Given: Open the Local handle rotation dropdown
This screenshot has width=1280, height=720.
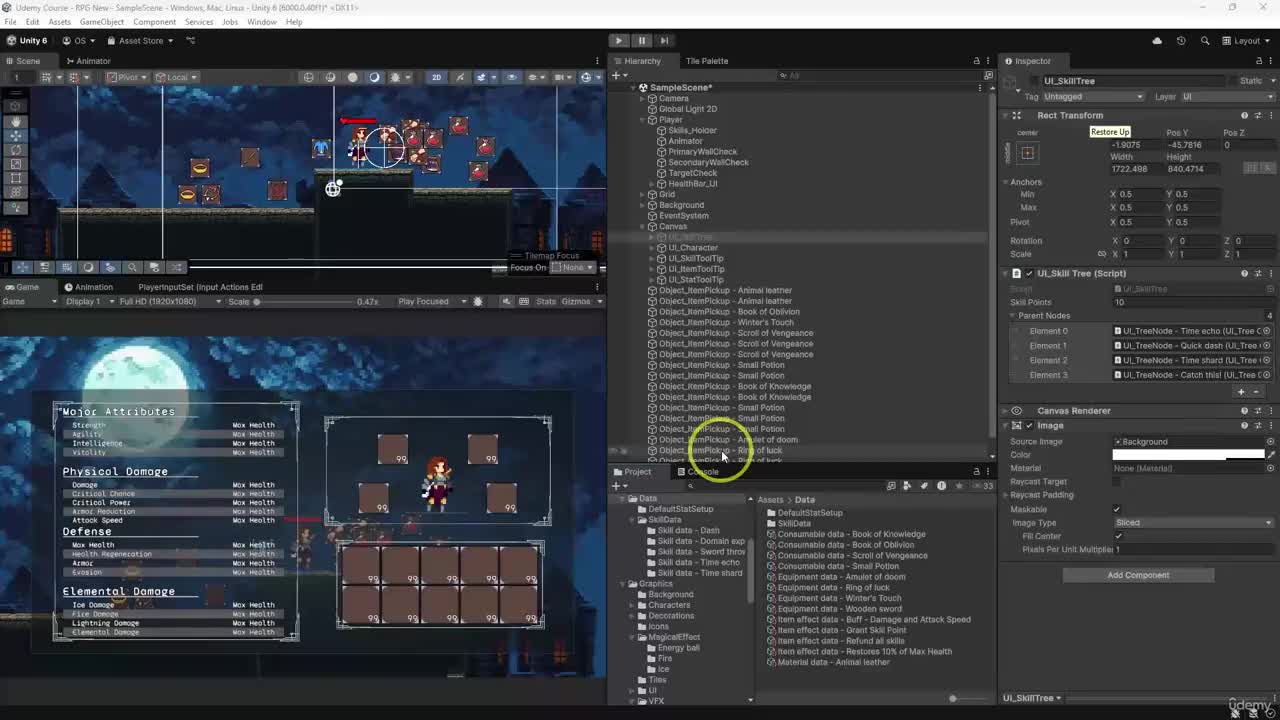Looking at the screenshot, I should pos(177,77).
